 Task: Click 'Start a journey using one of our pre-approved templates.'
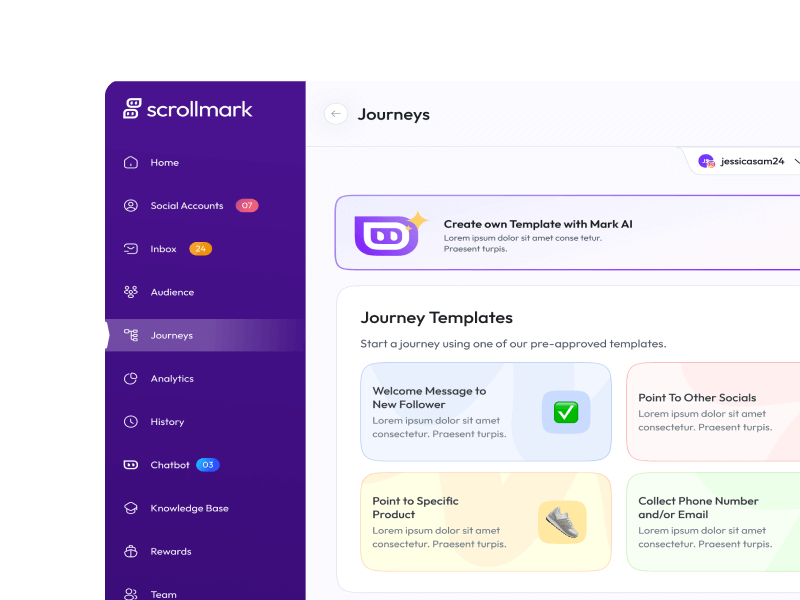513,344
